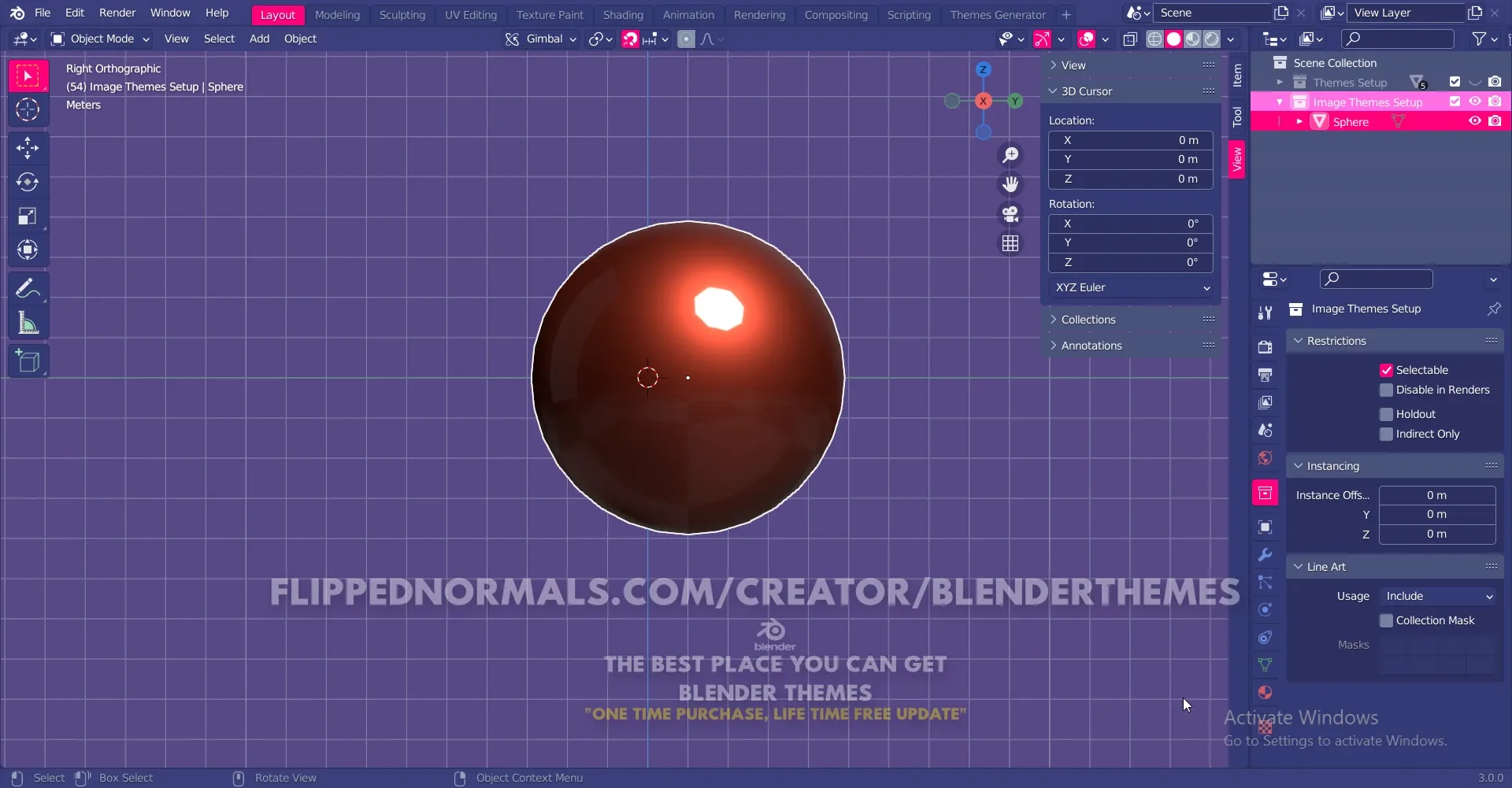Enable the Collection Mask checkbox
Screen dimensions: 1512x788
click(1386, 620)
